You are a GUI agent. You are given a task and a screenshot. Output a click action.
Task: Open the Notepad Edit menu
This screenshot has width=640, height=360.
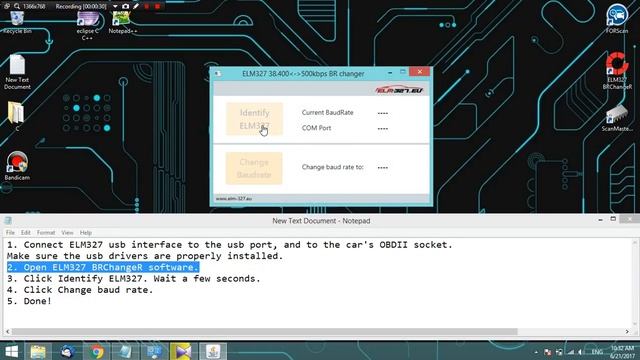(26, 233)
